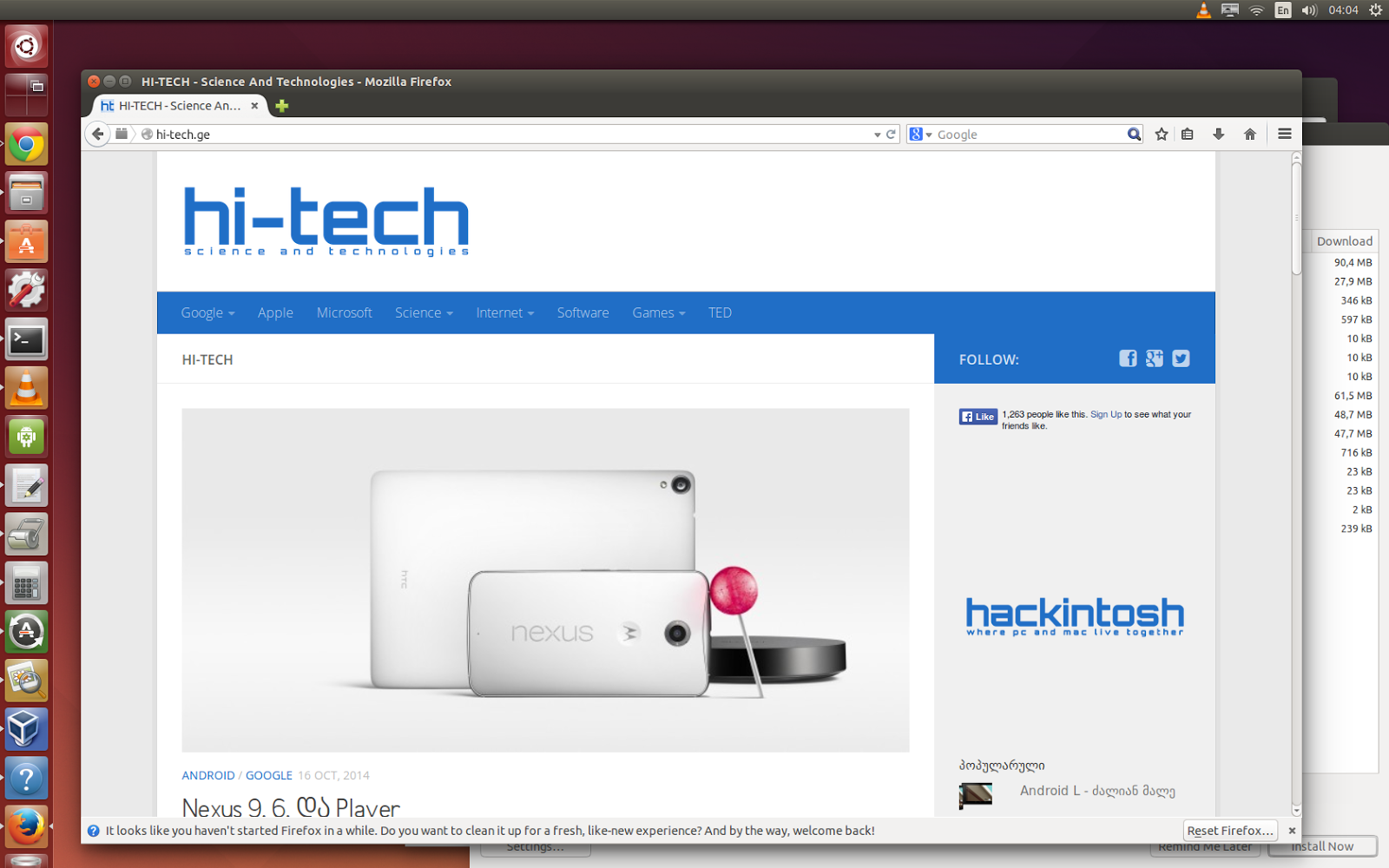The width and height of the screenshot is (1389, 868).
Task: Open a new tab with the plus icon
Action: (x=281, y=106)
